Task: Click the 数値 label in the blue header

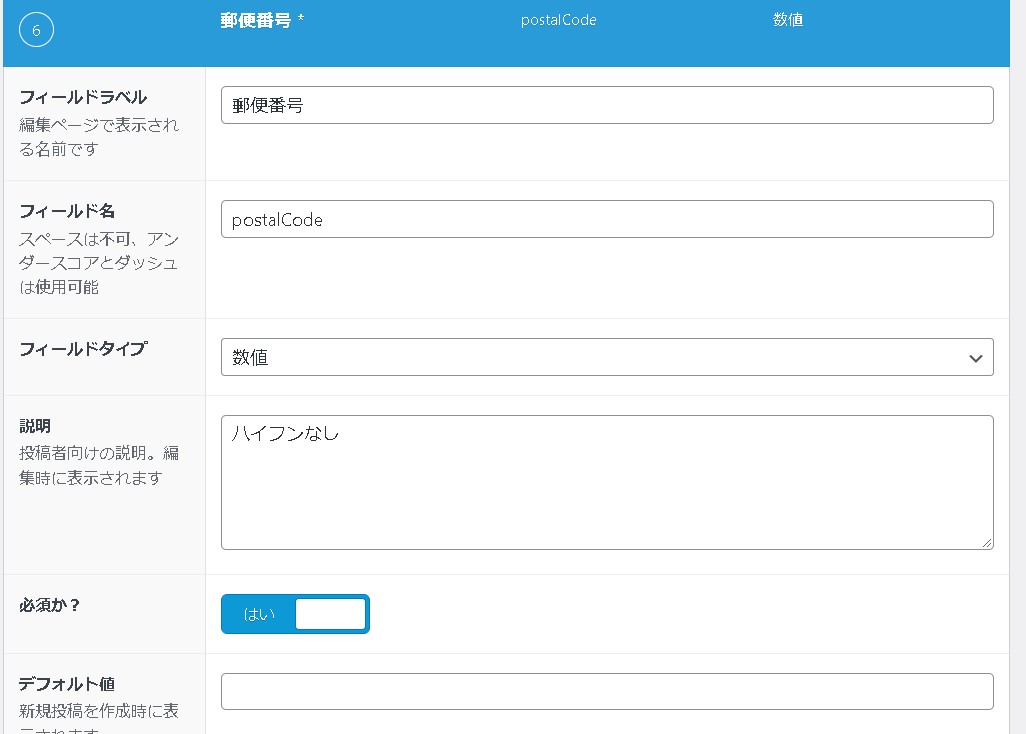Action: pos(789,20)
